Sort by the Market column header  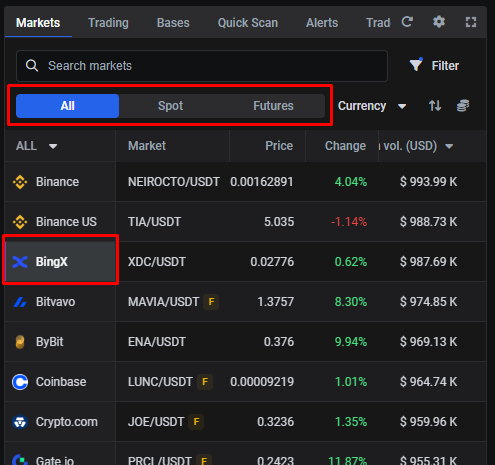pyautogui.click(x=147, y=146)
